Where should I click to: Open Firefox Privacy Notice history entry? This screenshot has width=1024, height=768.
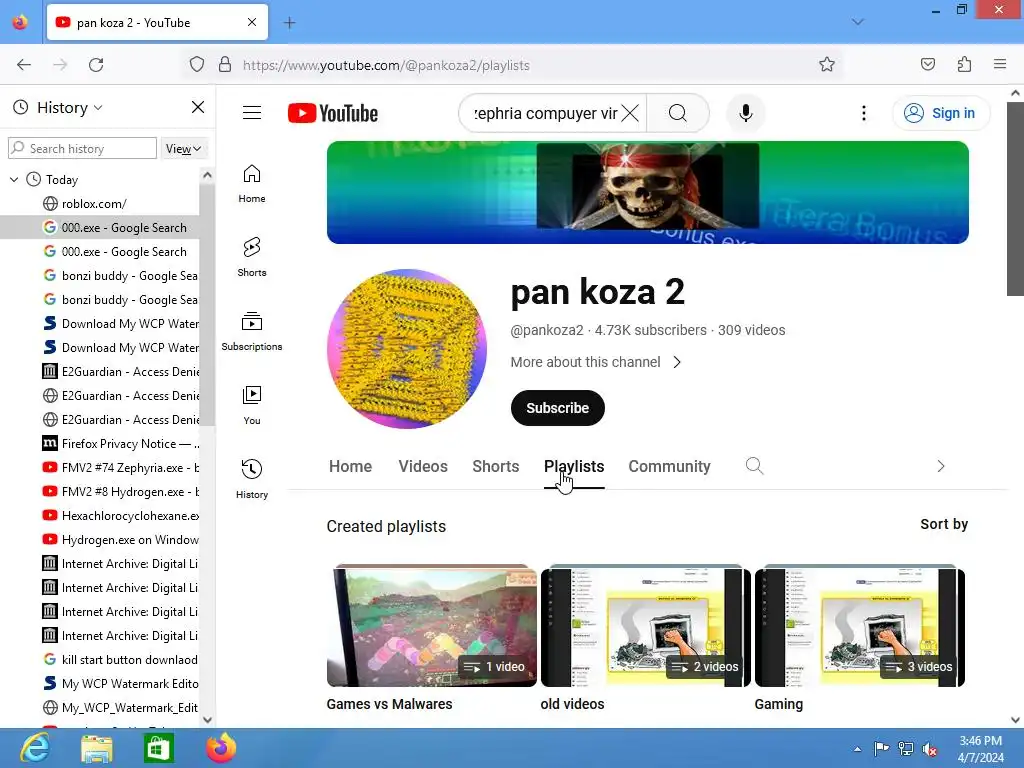coord(121,443)
